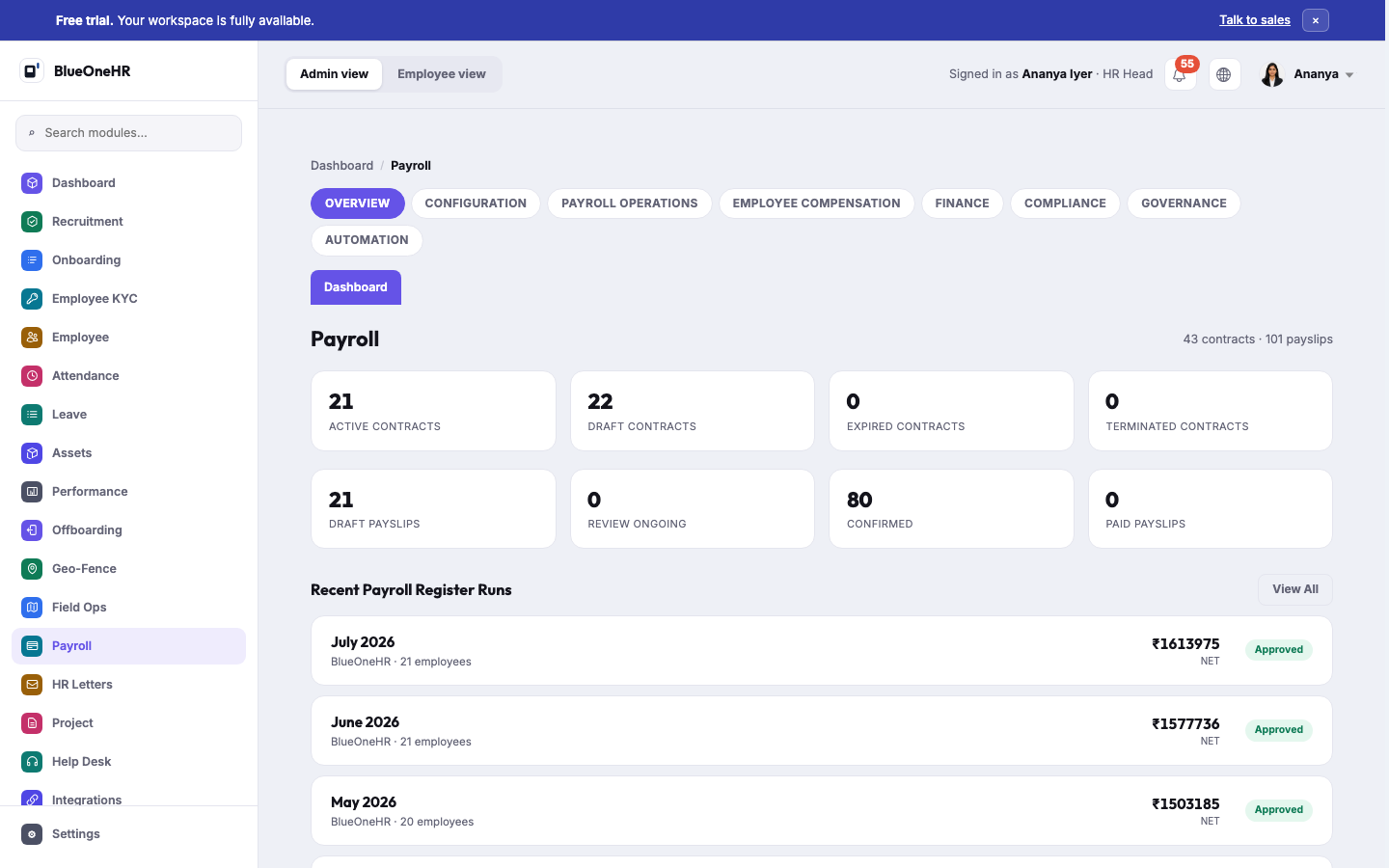Viewport: 1389px width, 868px height.
Task: Open the Assets cube icon
Action: pyautogui.click(x=32, y=453)
